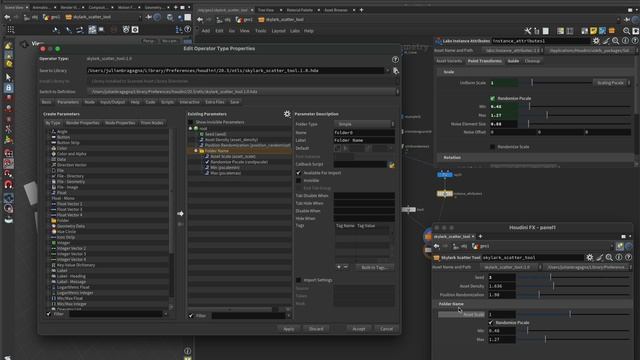The height and width of the screenshot is (360, 640).
Task: Adjust Uniform Scale slider
Action: [x=556, y=83]
